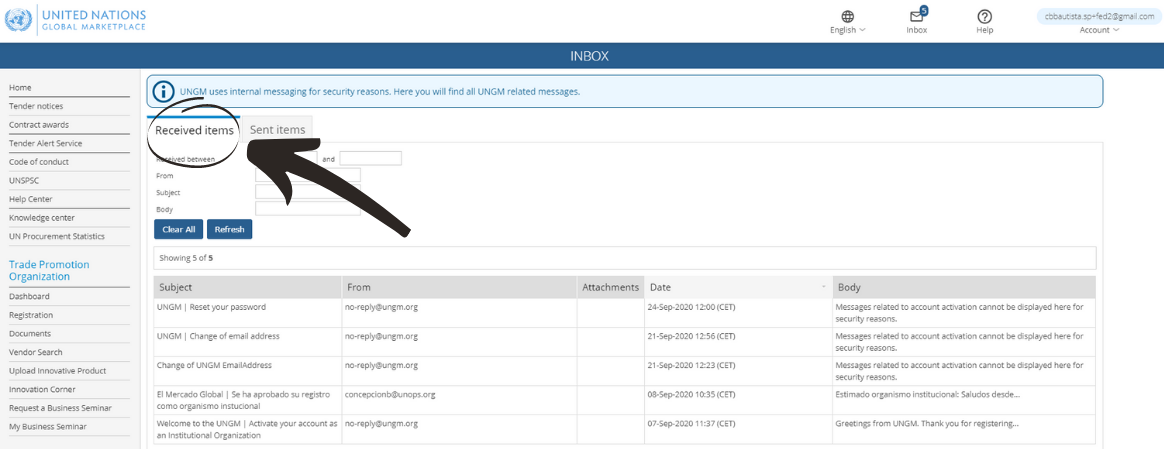The width and height of the screenshot is (1164, 449).
Task: Open 'El Mercado Global' registration message
Action: point(243,400)
